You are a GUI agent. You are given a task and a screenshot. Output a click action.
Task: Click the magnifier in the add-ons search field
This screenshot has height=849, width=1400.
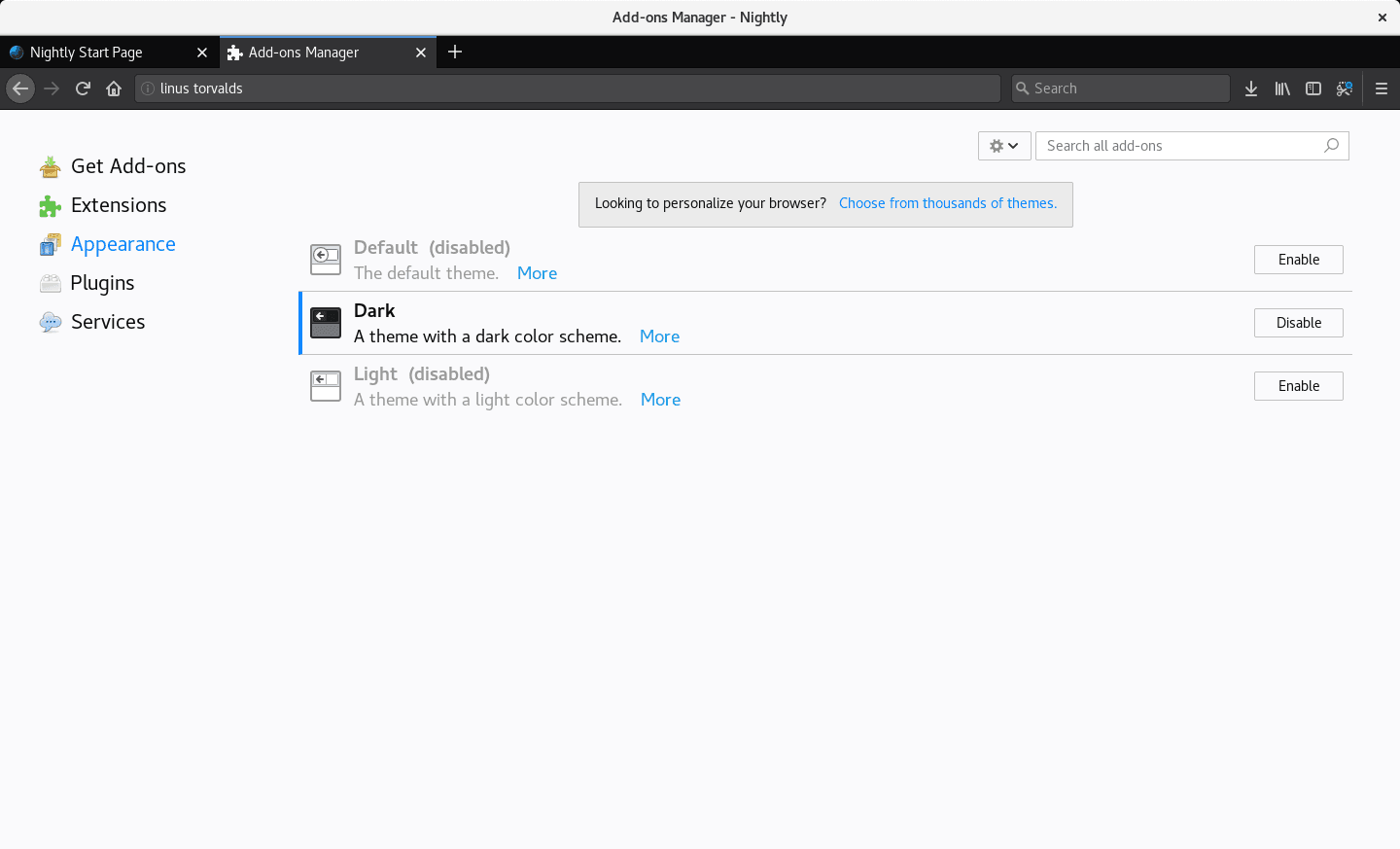[1331, 146]
